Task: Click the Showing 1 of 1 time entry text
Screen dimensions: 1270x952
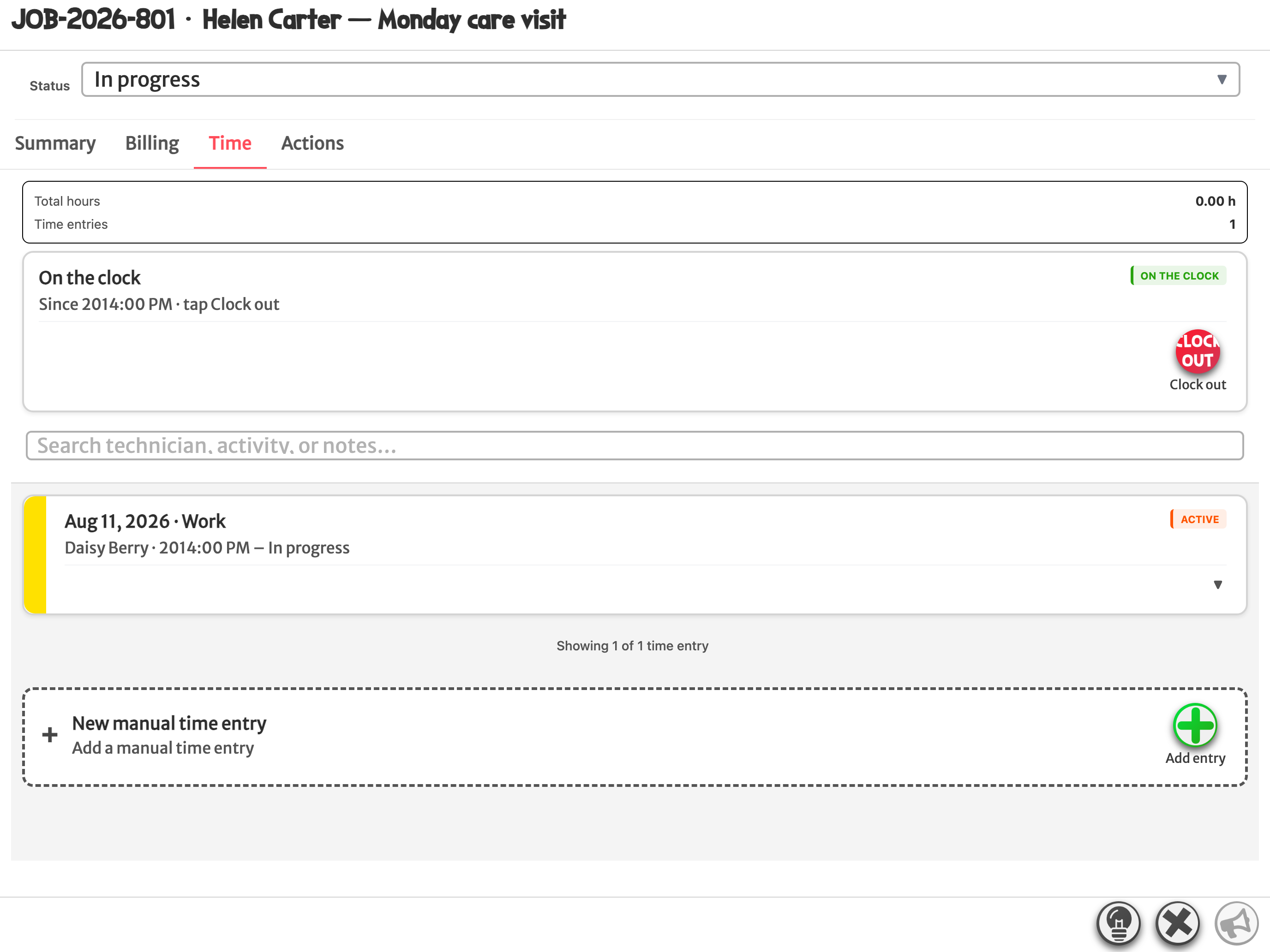Action: [x=632, y=646]
